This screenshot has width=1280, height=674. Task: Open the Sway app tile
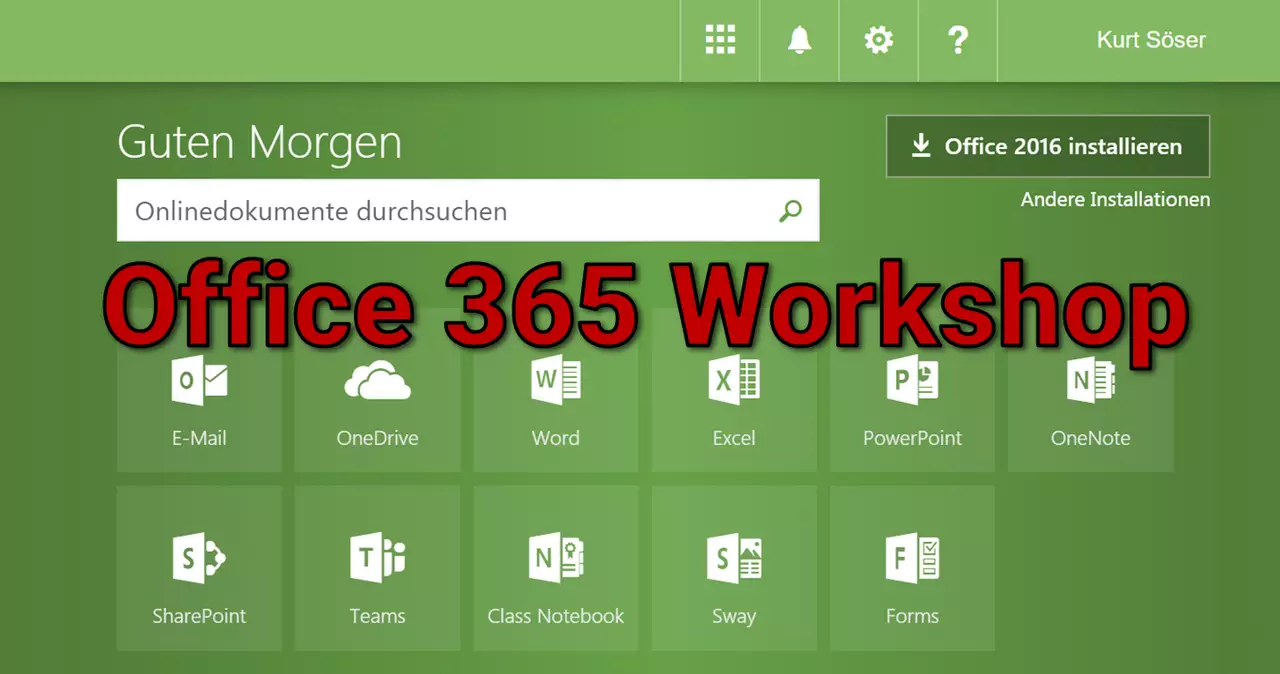pyautogui.click(x=733, y=568)
